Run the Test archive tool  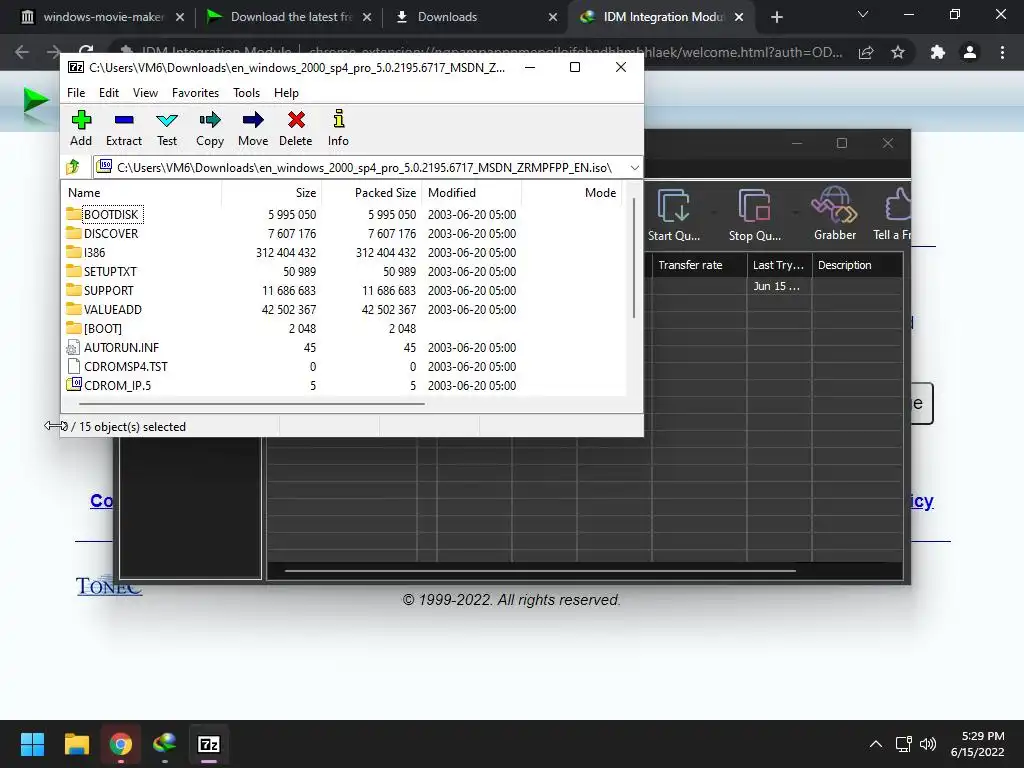(x=167, y=128)
